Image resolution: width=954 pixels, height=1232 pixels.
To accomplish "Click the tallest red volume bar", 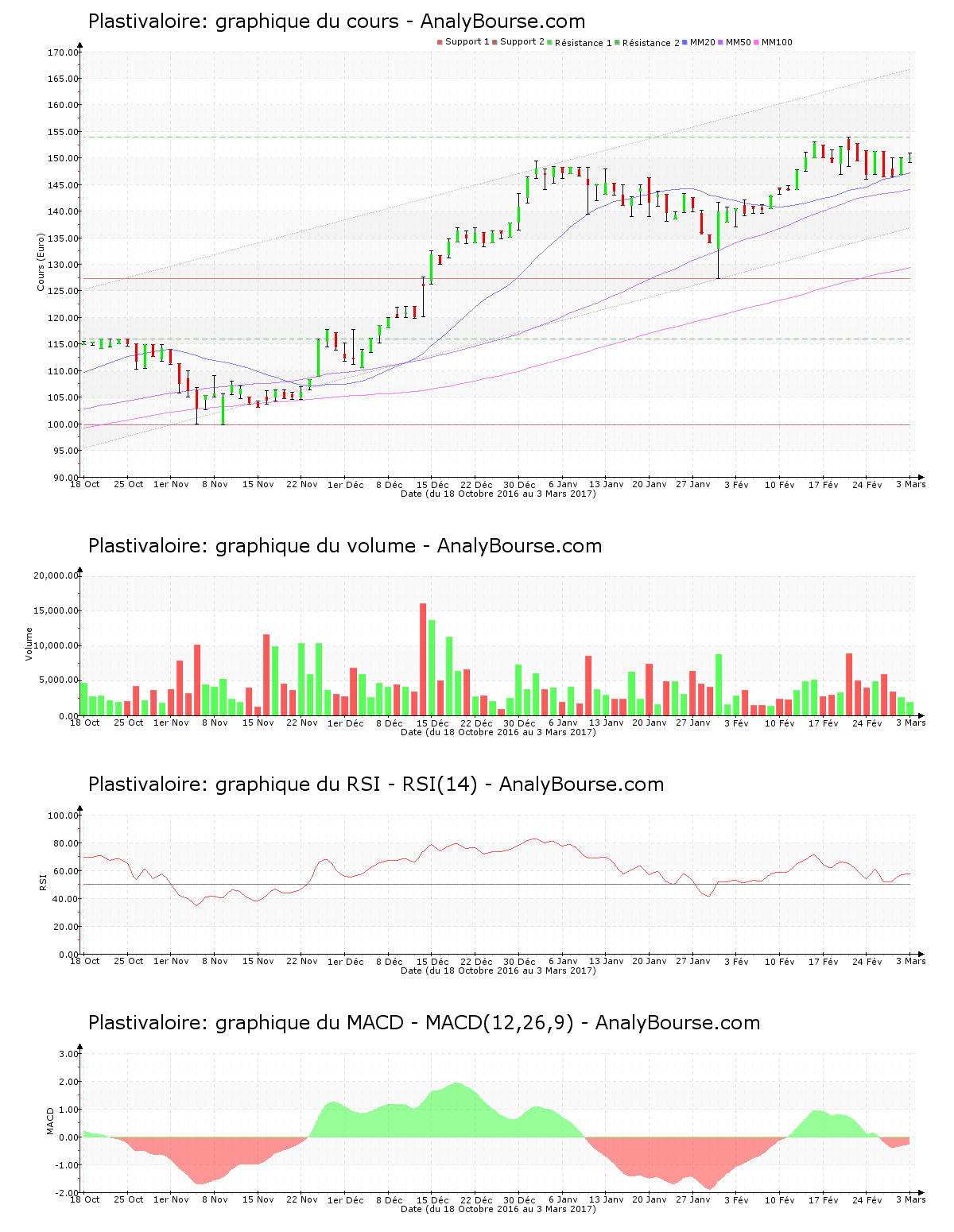I will click(x=423, y=659).
